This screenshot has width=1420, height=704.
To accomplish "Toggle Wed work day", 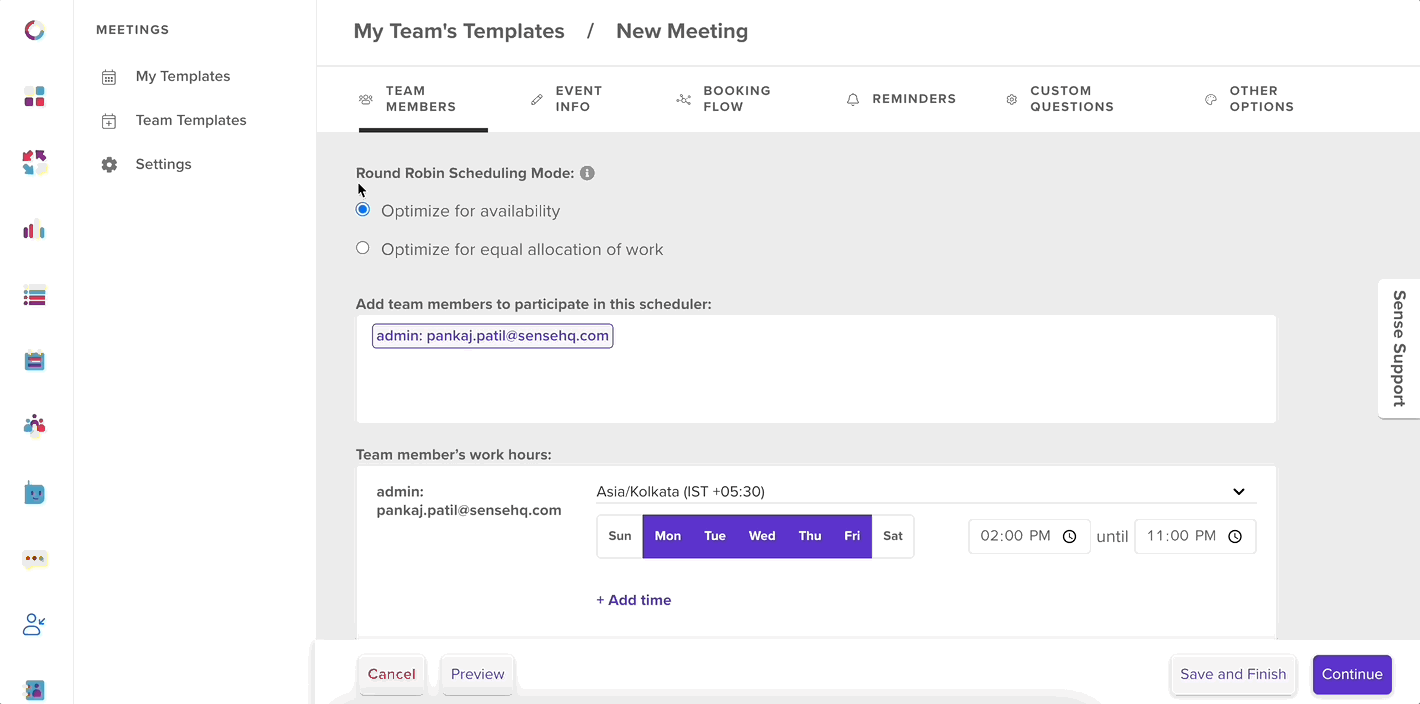I will [762, 536].
